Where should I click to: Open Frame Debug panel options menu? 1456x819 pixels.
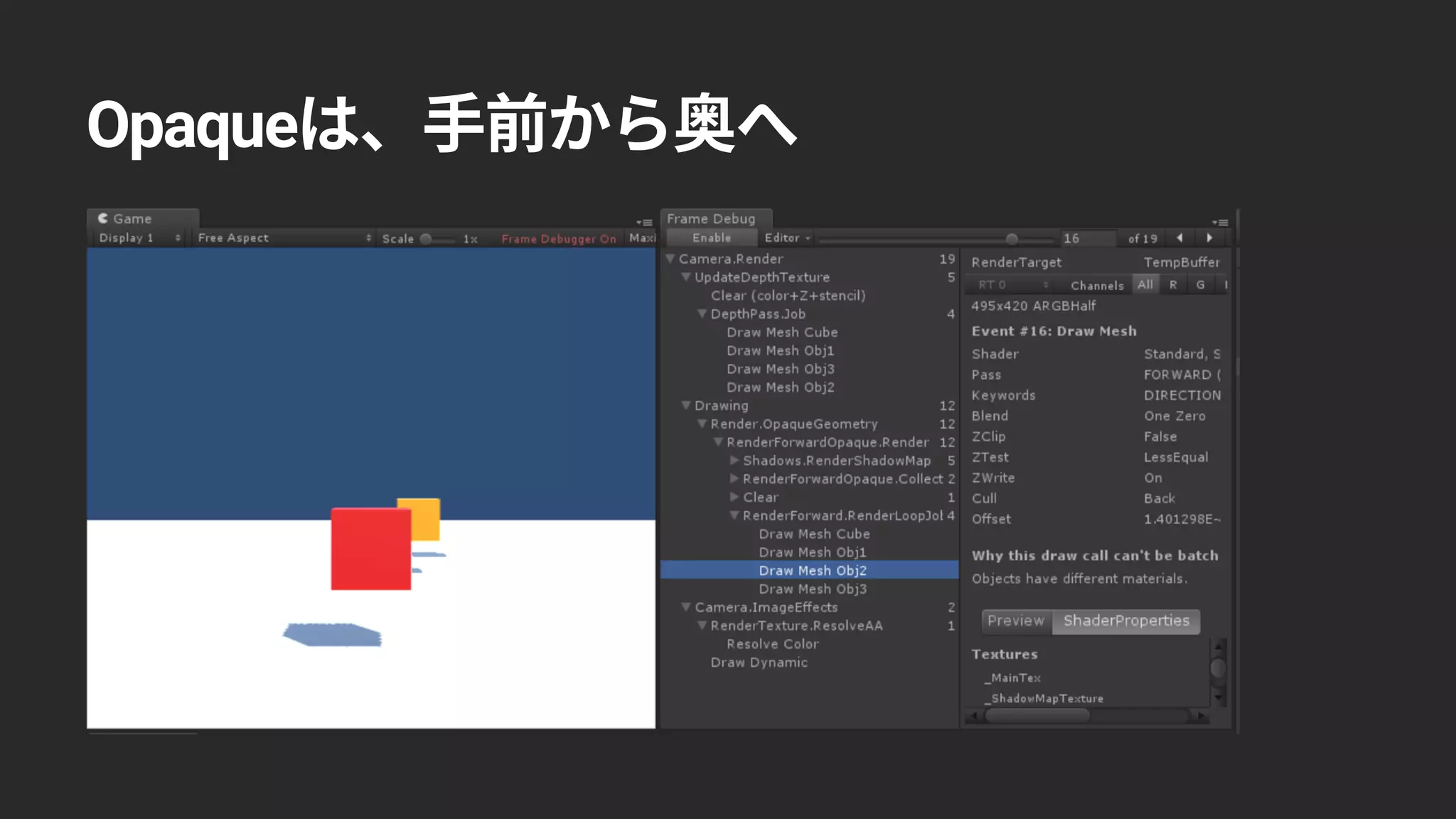pos(1220,223)
